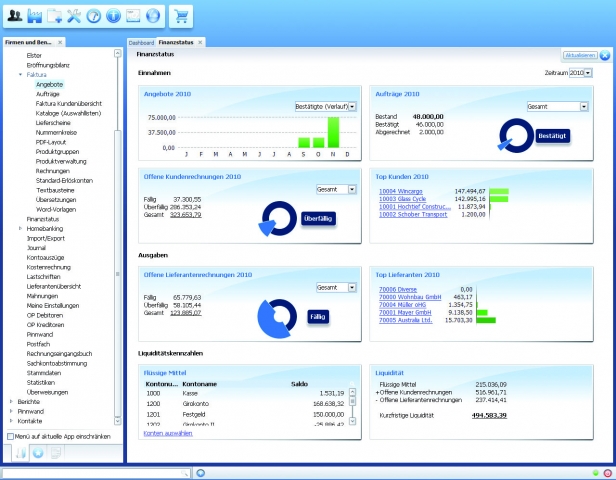Click the round info icon in toolbar
The width and height of the screenshot is (616, 480).
click(112, 16)
